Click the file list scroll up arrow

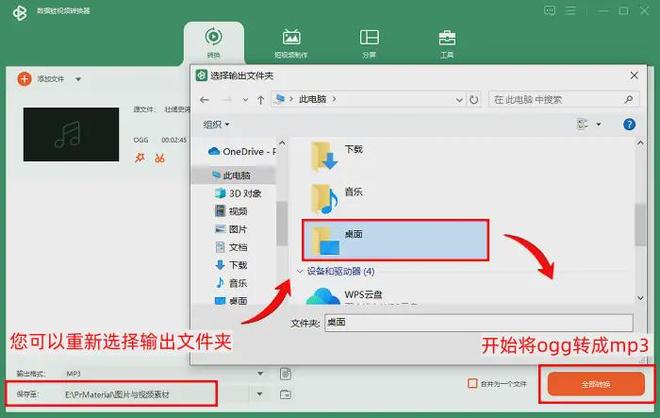(x=640, y=143)
